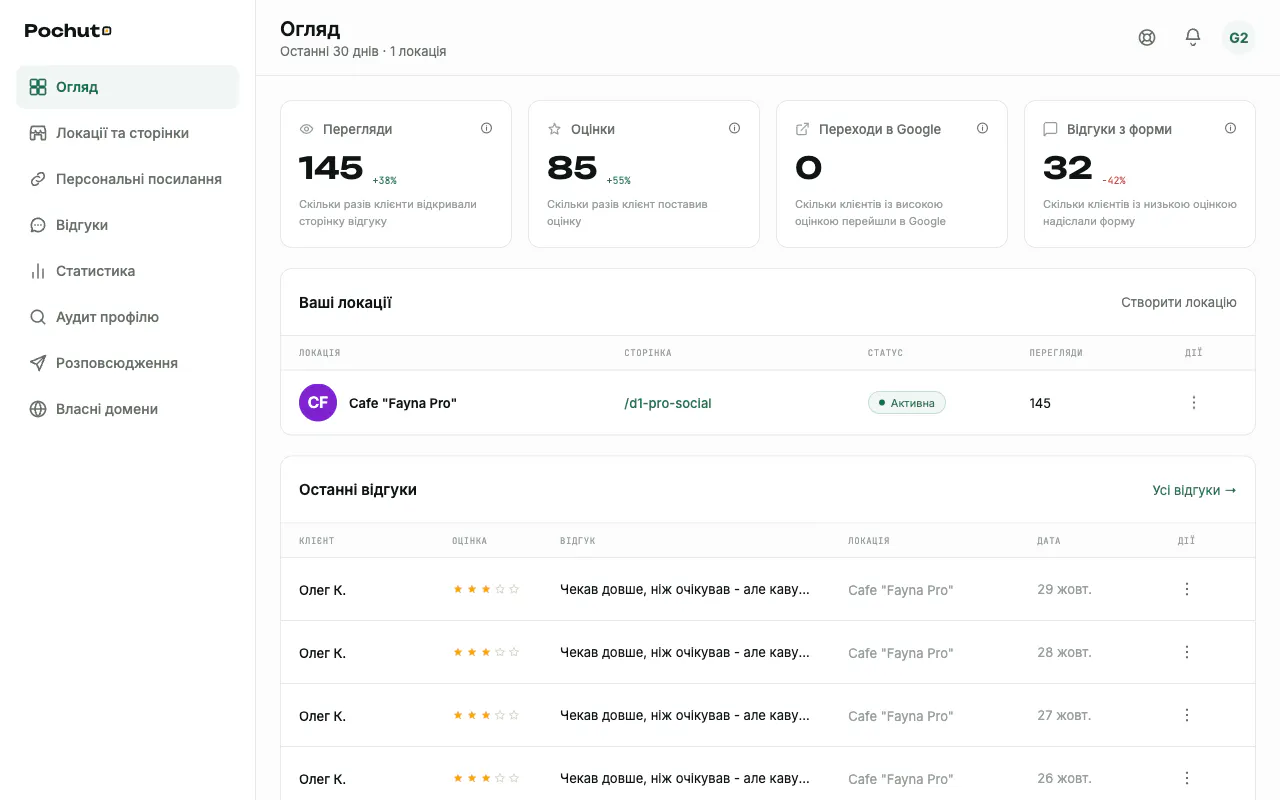Show info tooltip for Переходи в Google card

coord(983,128)
